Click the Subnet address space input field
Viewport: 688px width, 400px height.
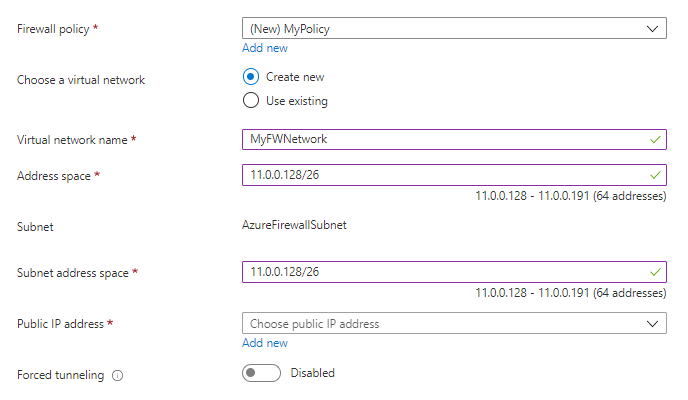[x=440, y=272]
